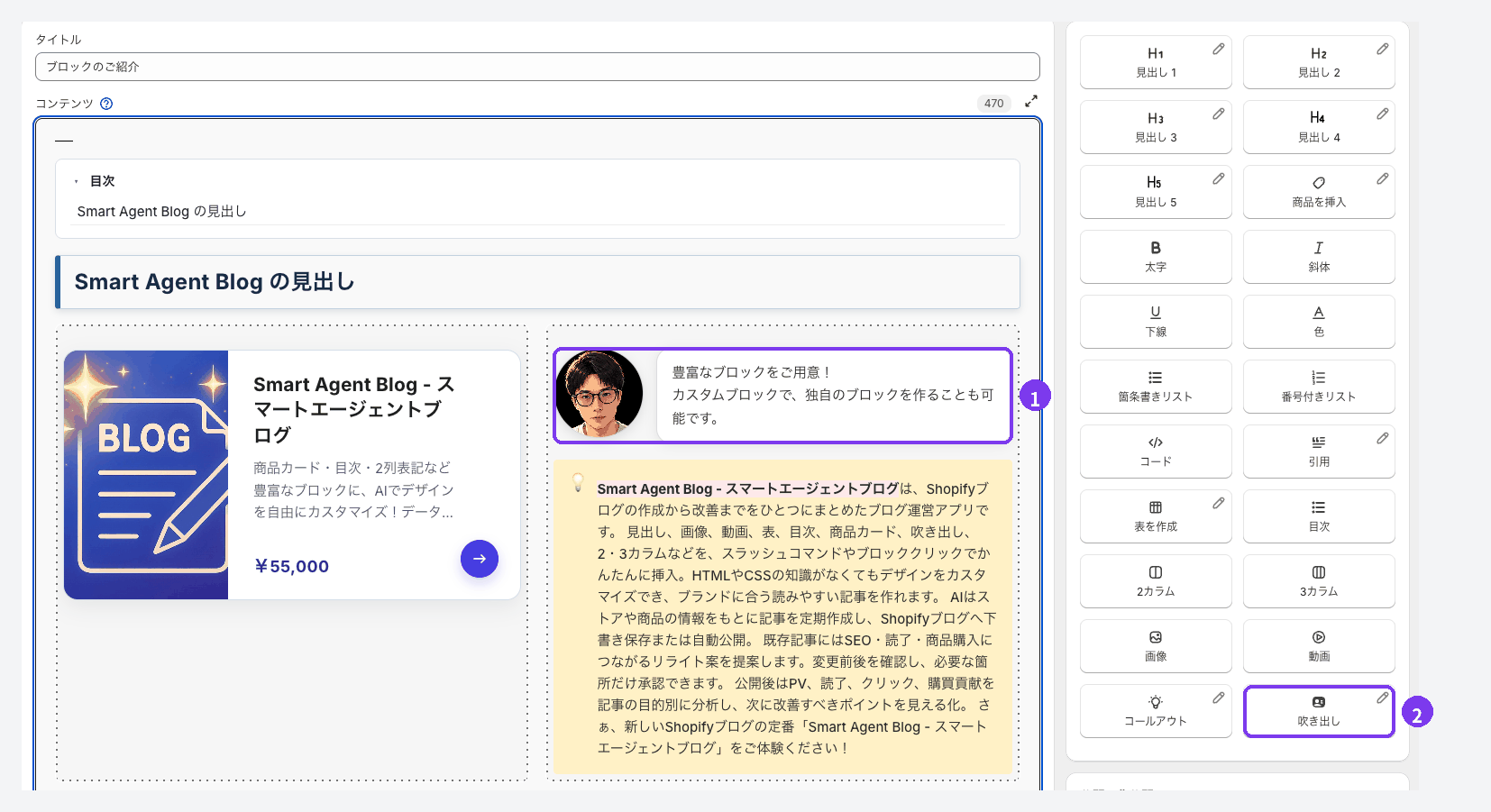The width and height of the screenshot is (1491, 812).
Task: Insert a 目次 table of contents block
Action: (1319, 516)
